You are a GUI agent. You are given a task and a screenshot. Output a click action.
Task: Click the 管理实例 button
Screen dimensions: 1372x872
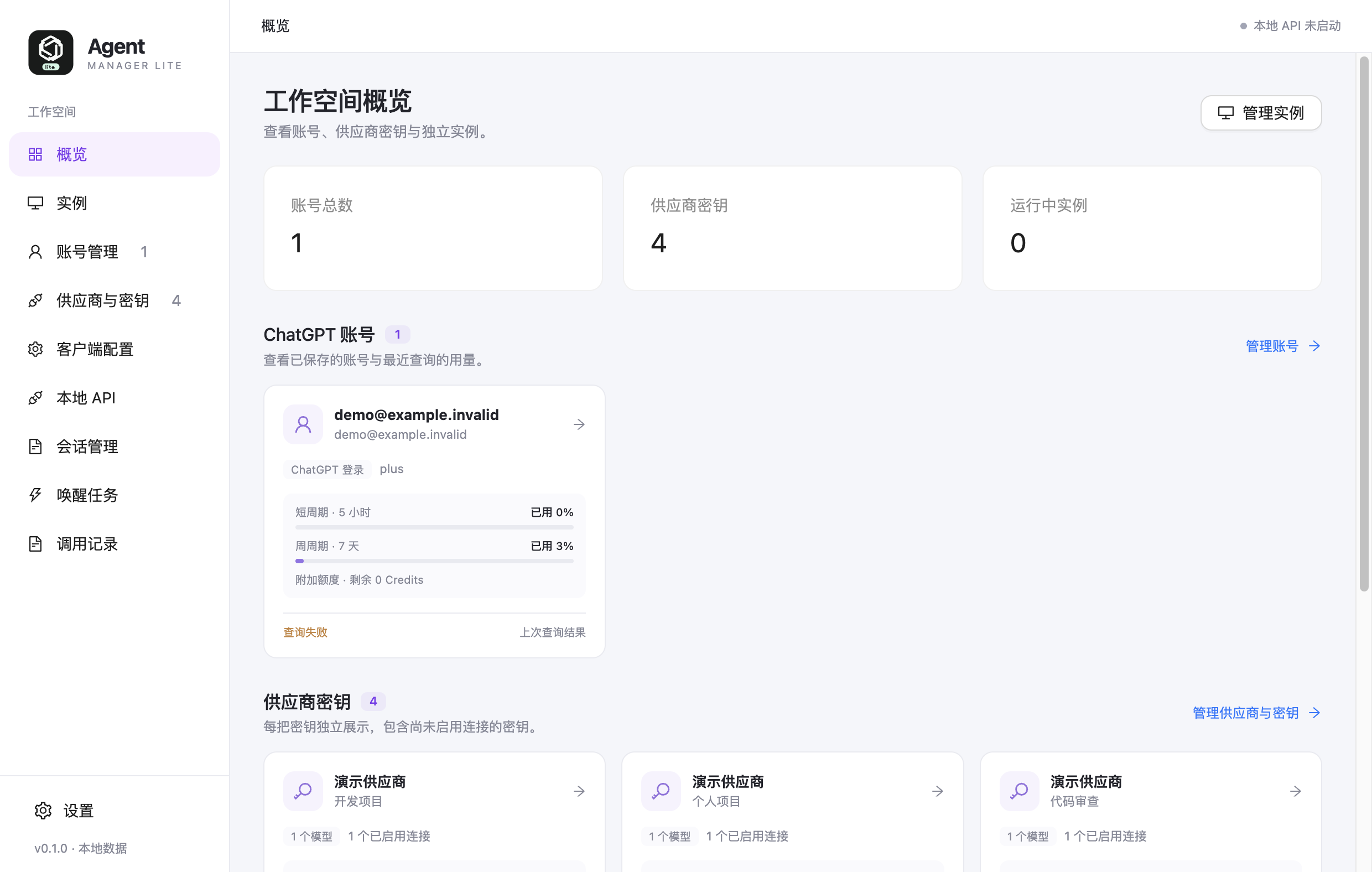click(1260, 113)
